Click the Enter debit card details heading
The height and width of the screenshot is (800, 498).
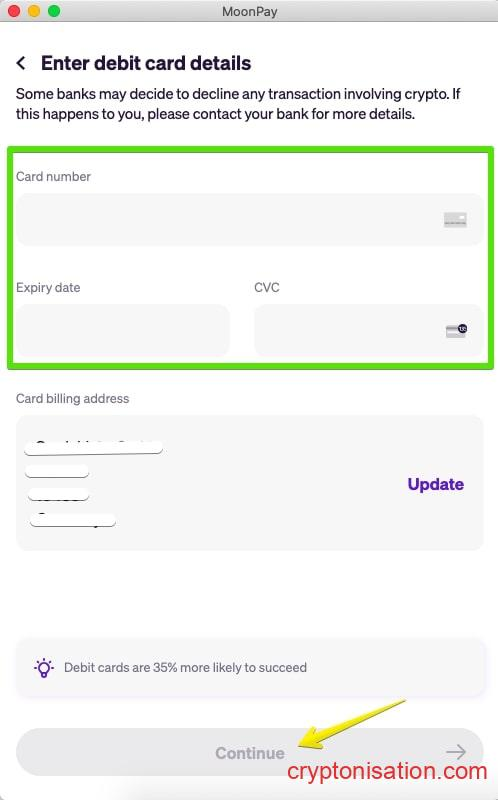point(146,63)
